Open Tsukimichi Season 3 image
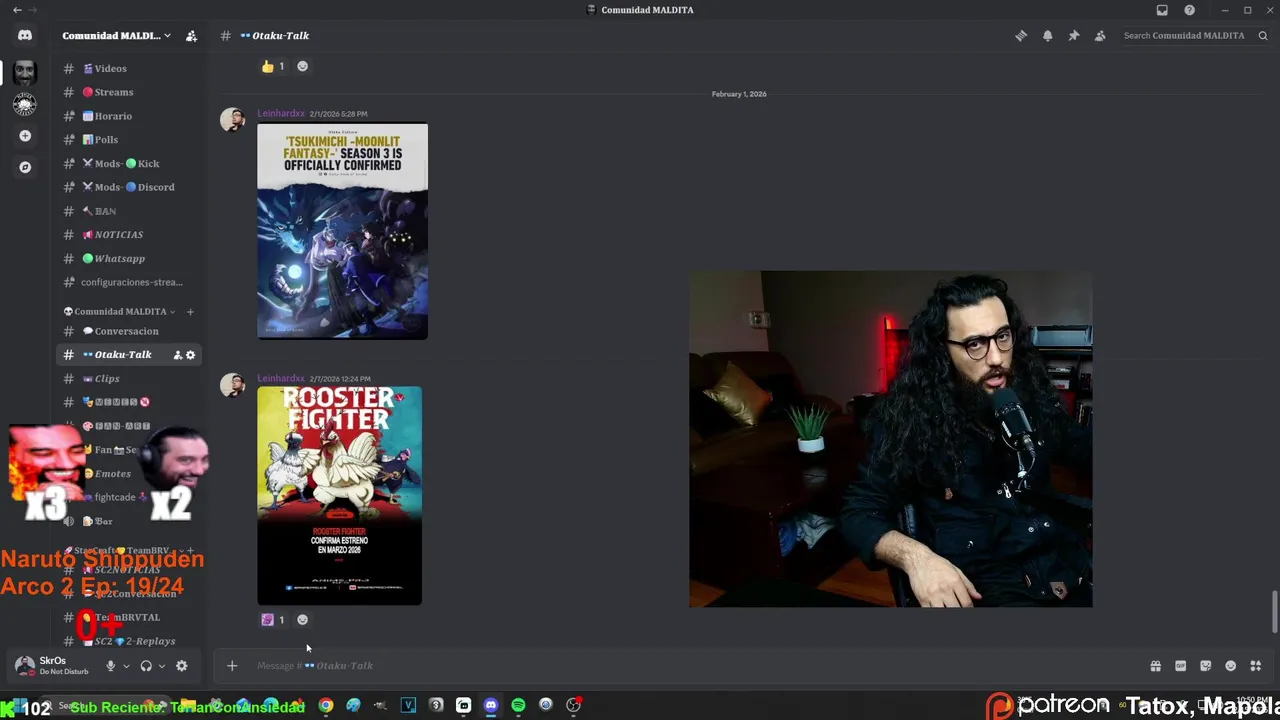Viewport: 1280px width, 720px height. coord(342,231)
